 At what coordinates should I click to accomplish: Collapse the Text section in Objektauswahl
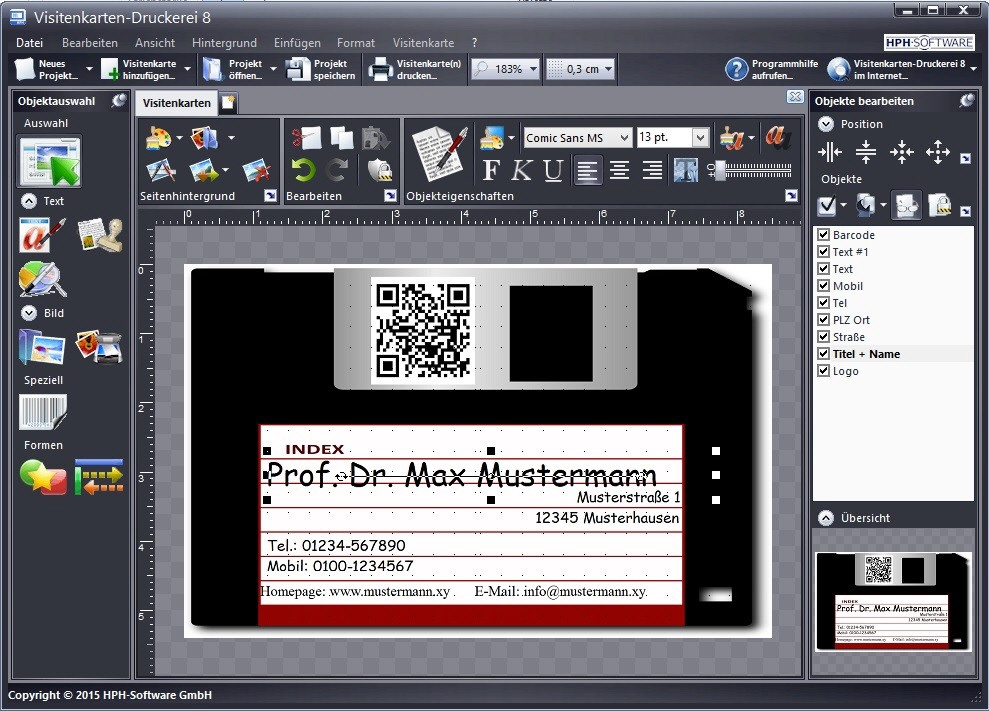pyautogui.click(x=28, y=201)
